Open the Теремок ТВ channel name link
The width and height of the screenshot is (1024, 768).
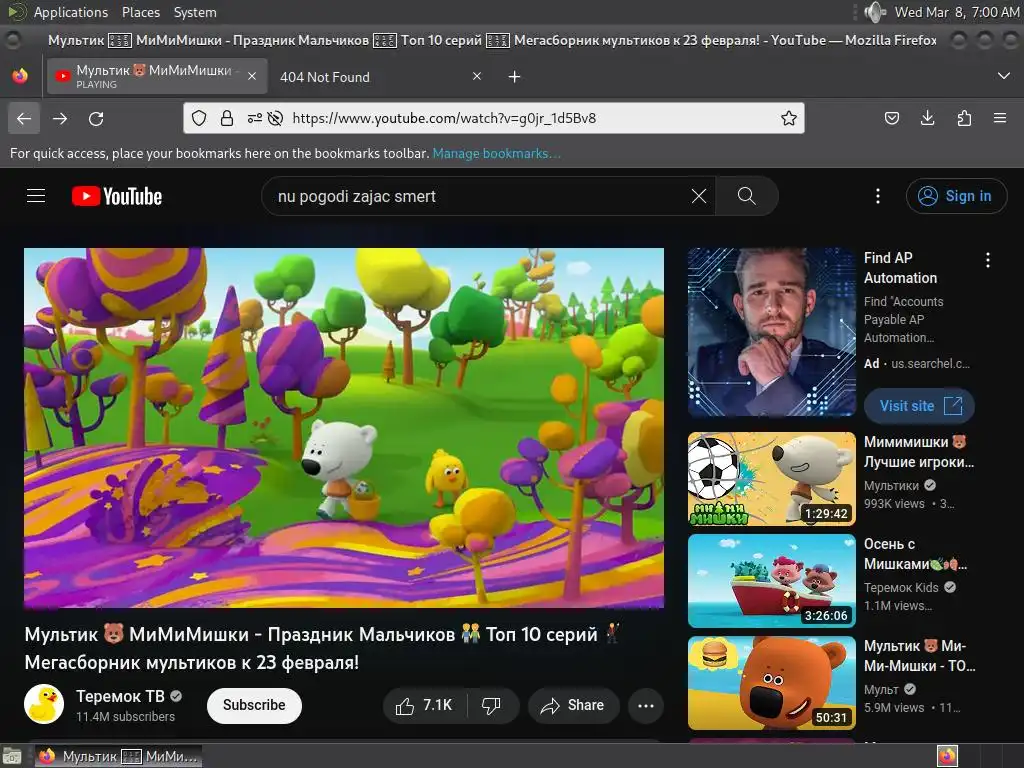[120, 696]
